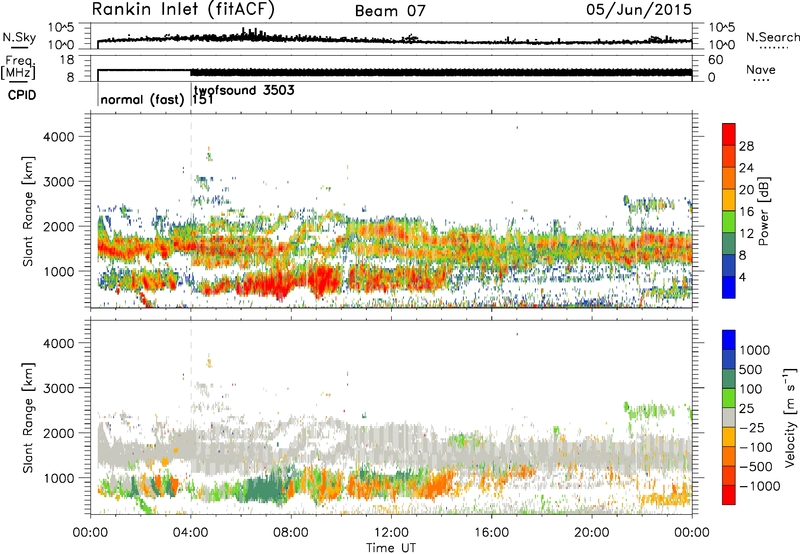Click 'Slant Range [km]' label of the velocity panel
This screenshot has width=800, height=554.
click(28, 417)
